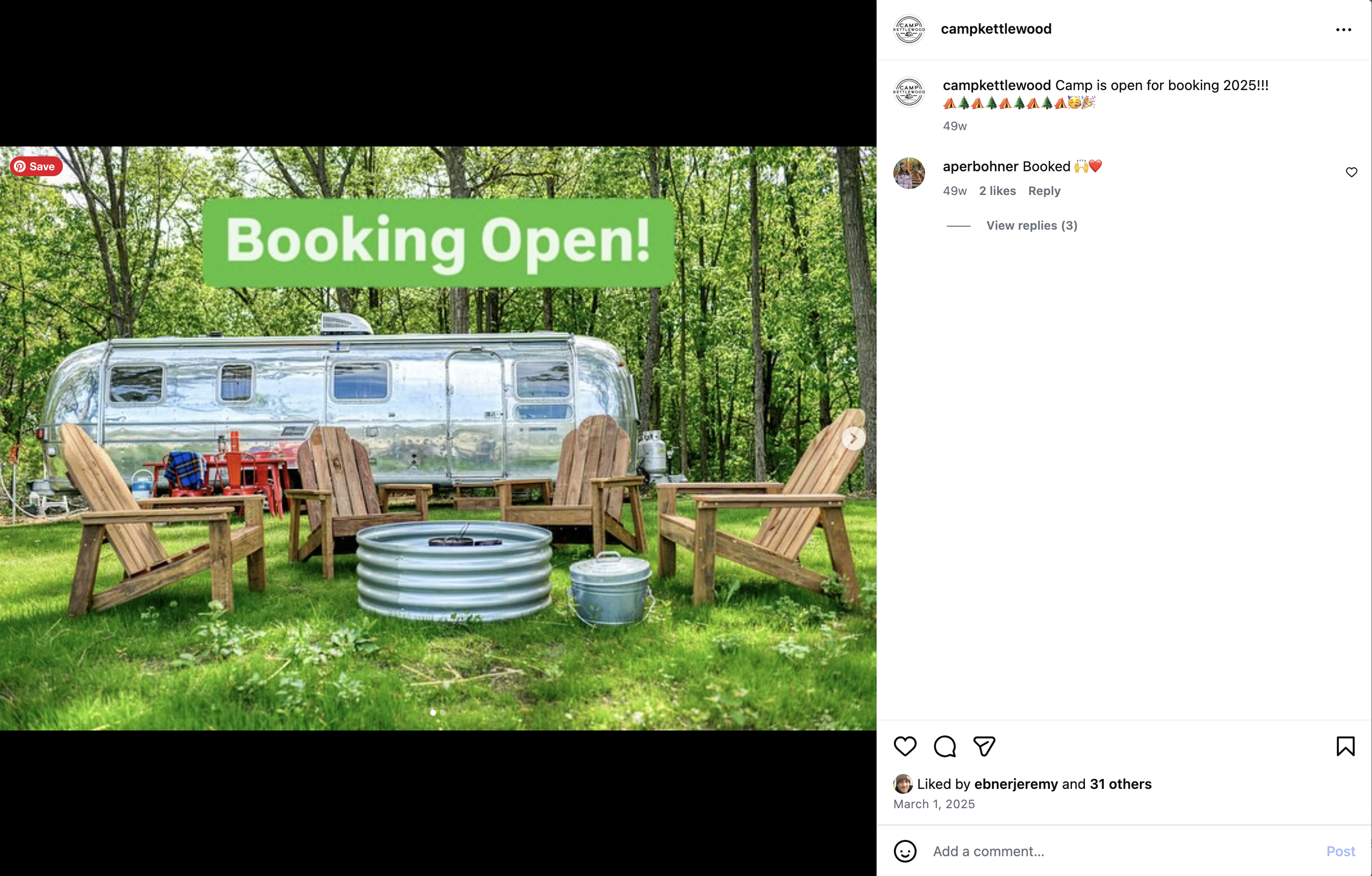Open emoji picker smiley icon

pos(905,851)
